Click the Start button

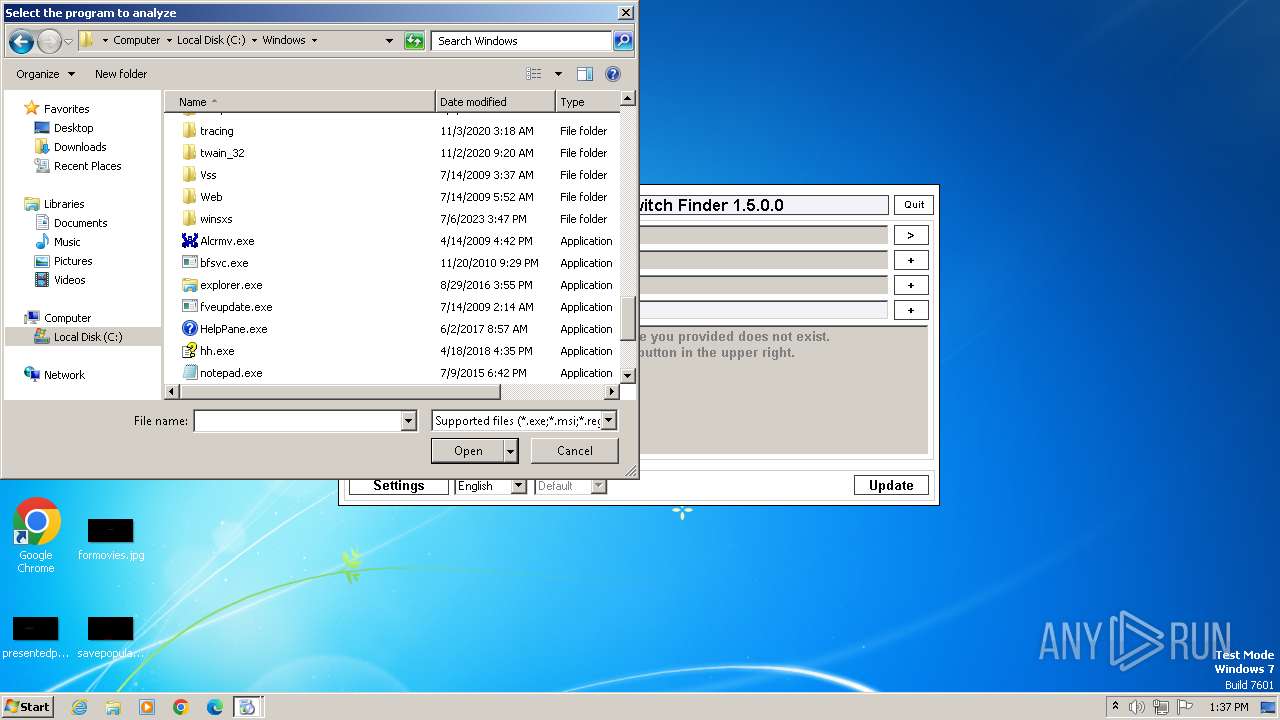click(x=27, y=707)
